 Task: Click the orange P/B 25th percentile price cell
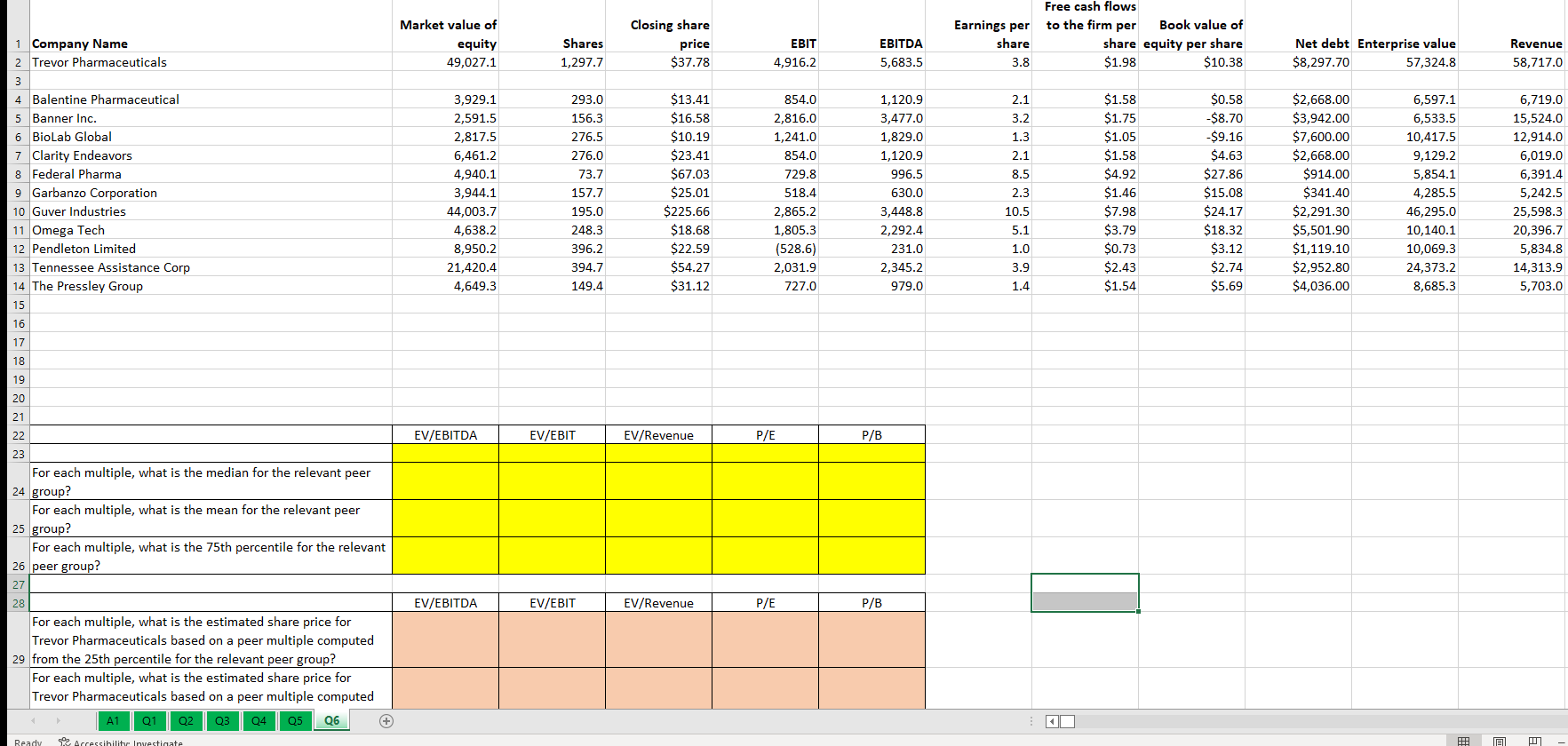[x=872, y=639]
